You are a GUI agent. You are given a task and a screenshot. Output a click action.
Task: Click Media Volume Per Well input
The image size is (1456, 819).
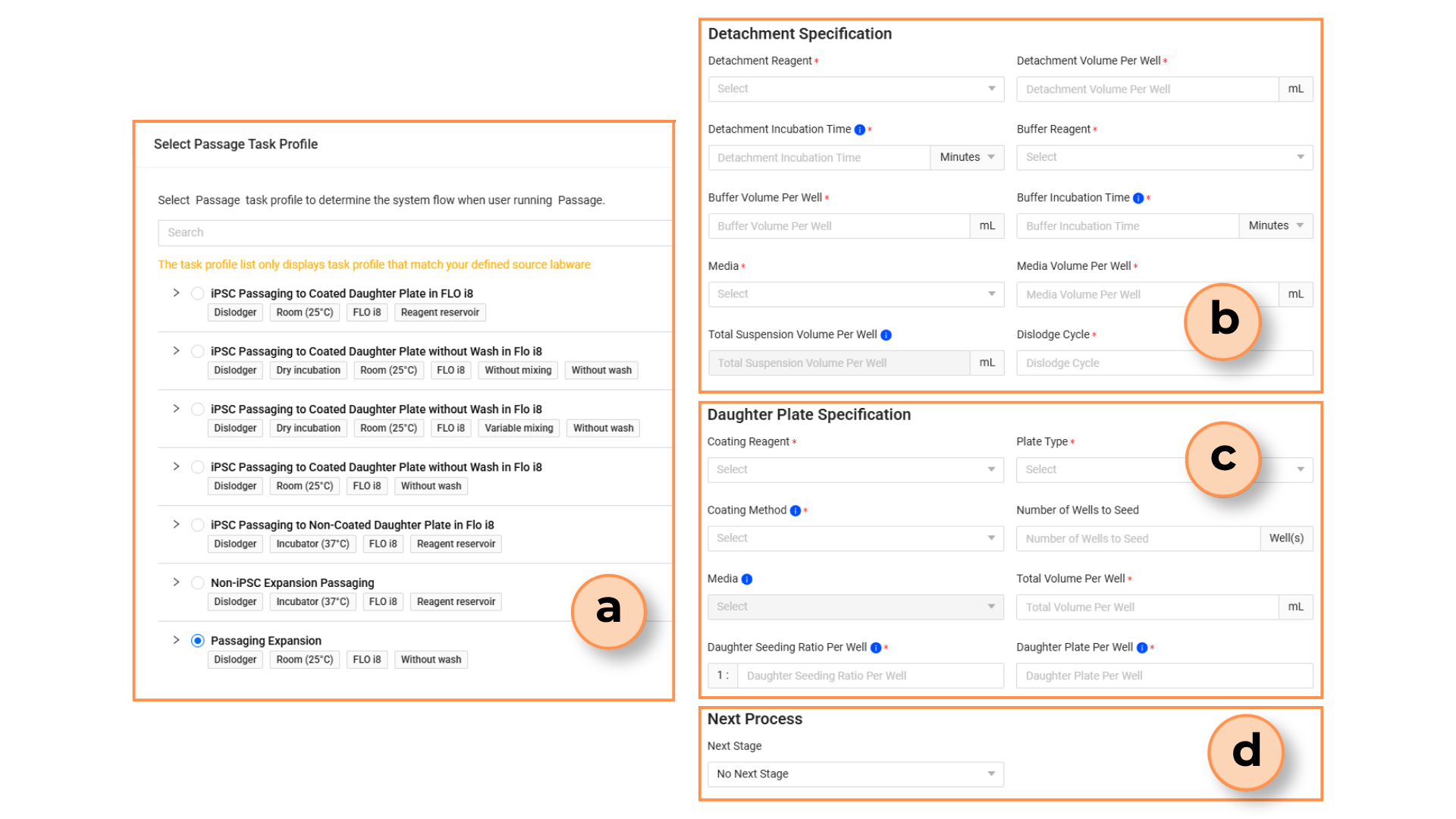1147,294
